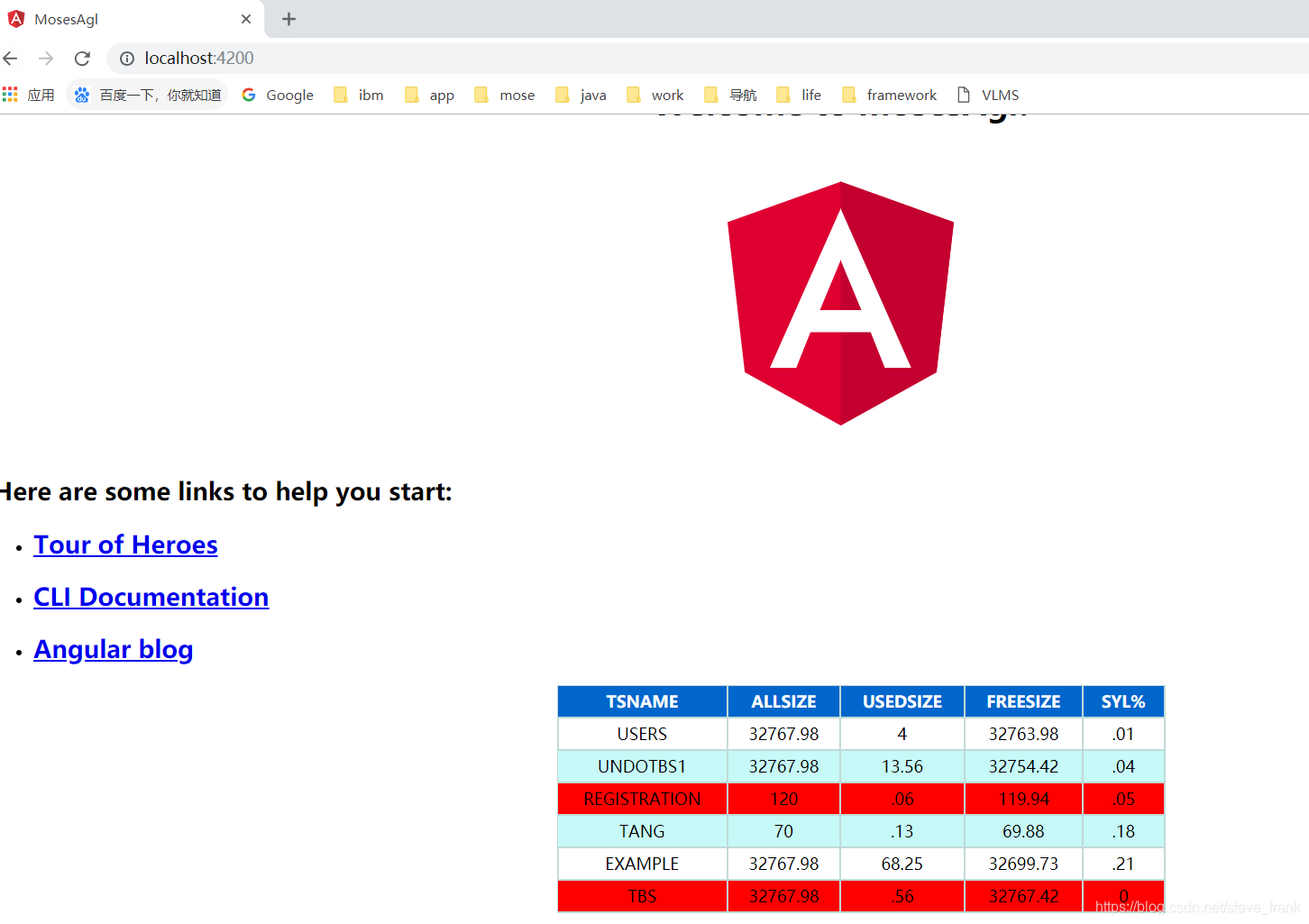Go forward with the forward arrow
Screen dimensions: 1309x924
tap(46, 59)
